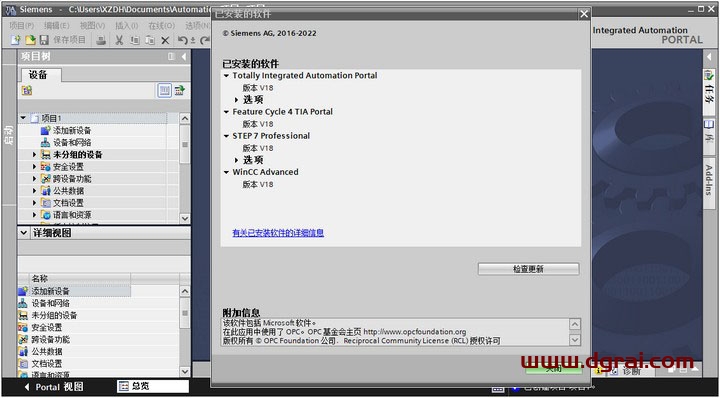Click the 名称 column header
Screen dimensions: 720x398
pos(80,279)
